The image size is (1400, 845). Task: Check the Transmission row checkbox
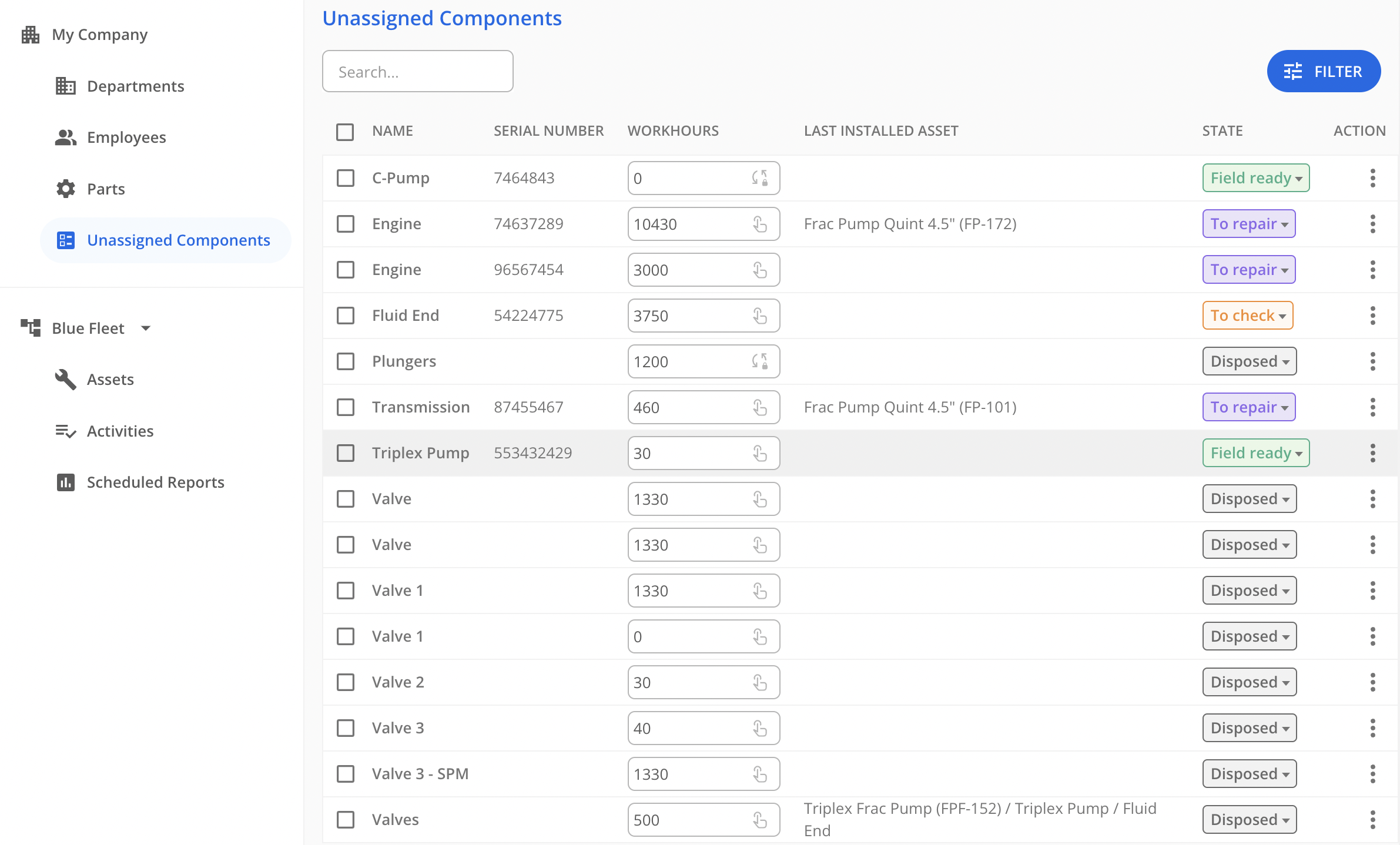346,407
